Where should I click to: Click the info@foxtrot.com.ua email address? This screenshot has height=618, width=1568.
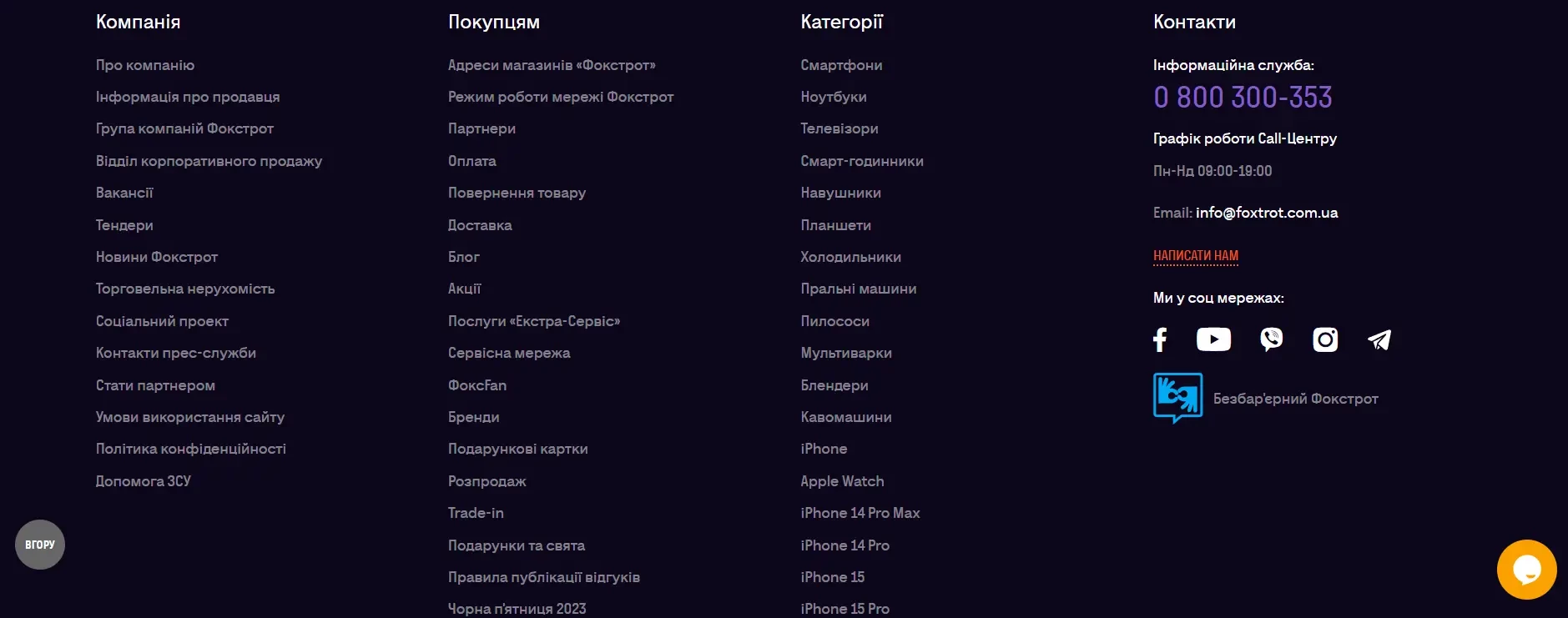pyautogui.click(x=1266, y=213)
